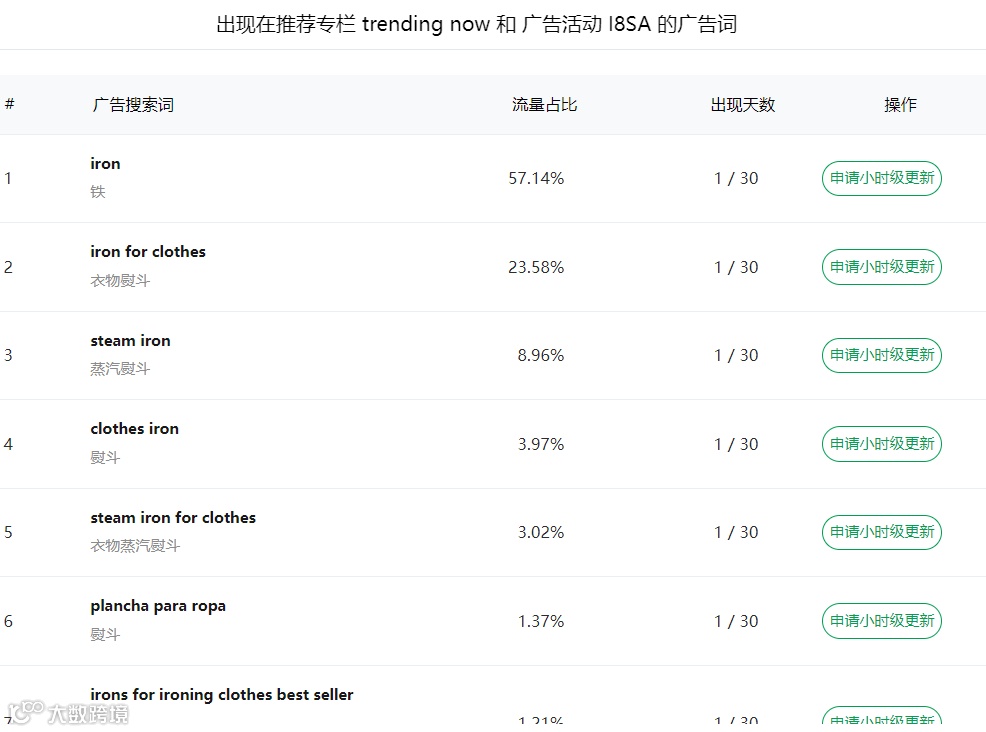This screenshot has width=986, height=732.
Task: Select the steam iron search term
Action: [x=130, y=341]
